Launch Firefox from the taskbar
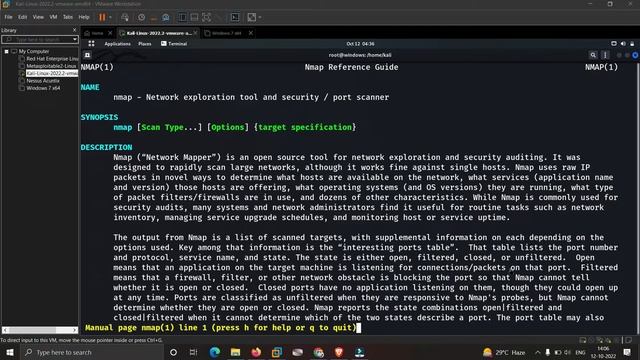This screenshot has width=640, height=360. click(x=256, y=352)
